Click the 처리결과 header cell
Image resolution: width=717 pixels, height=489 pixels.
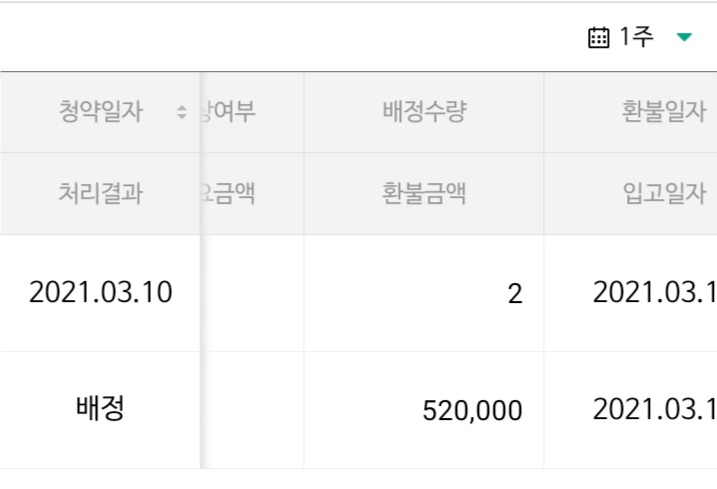click(x=100, y=194)
